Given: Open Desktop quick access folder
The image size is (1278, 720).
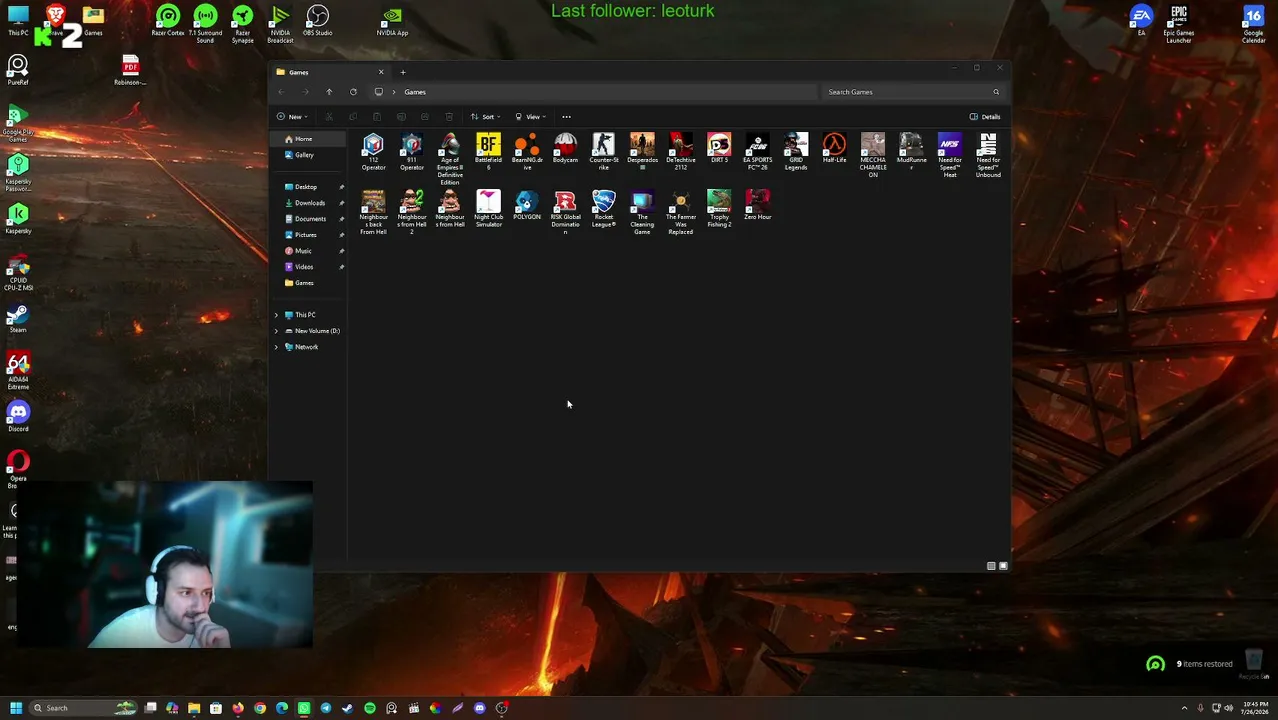Looking at the screenshot, I should (308, 187).
